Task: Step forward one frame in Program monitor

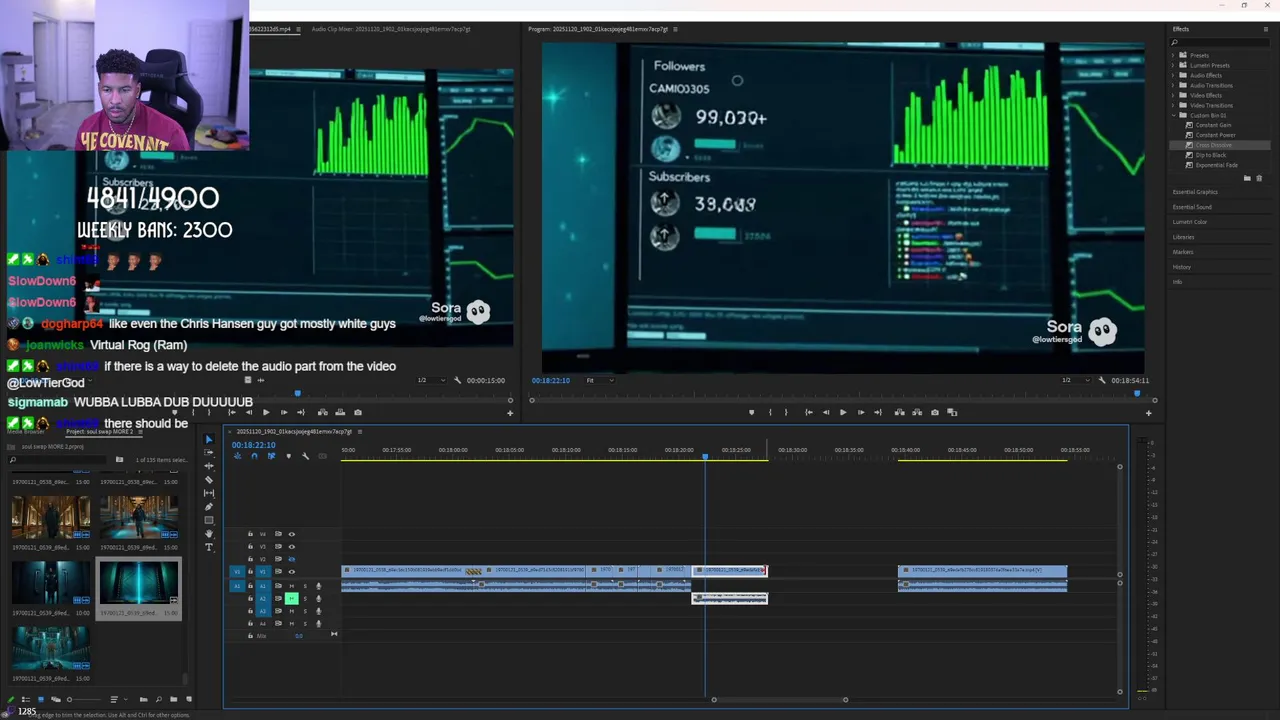Action: [861, 412]
